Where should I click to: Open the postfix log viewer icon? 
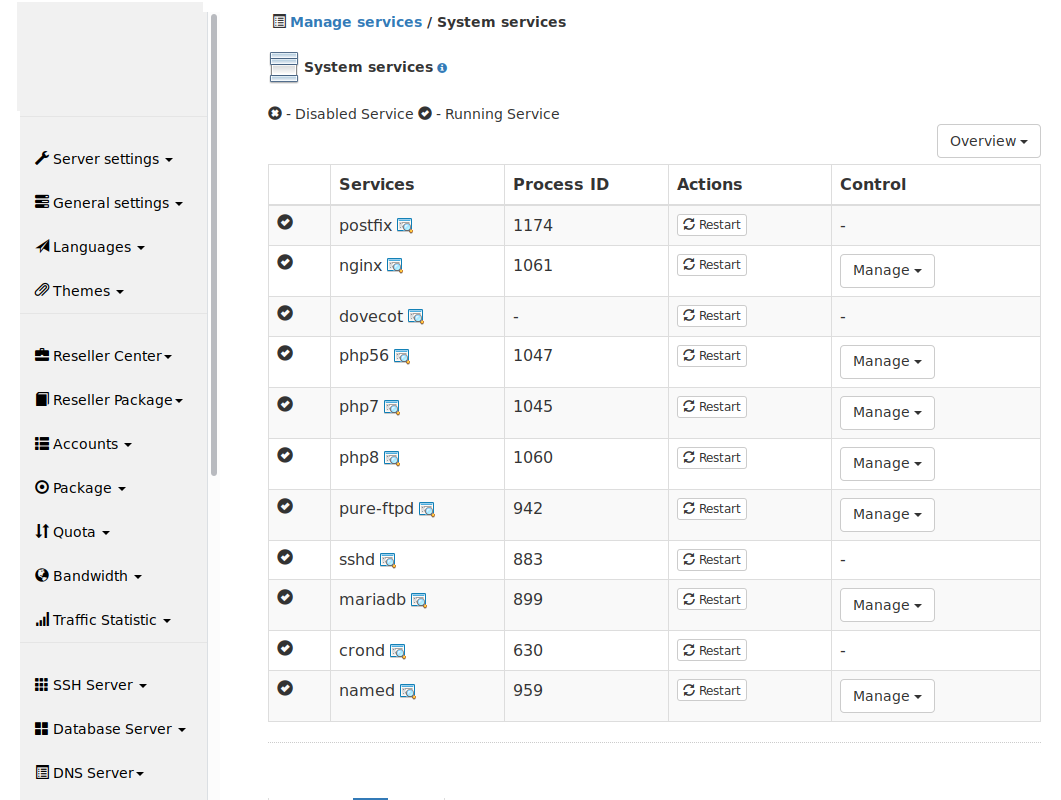(405, 225)
